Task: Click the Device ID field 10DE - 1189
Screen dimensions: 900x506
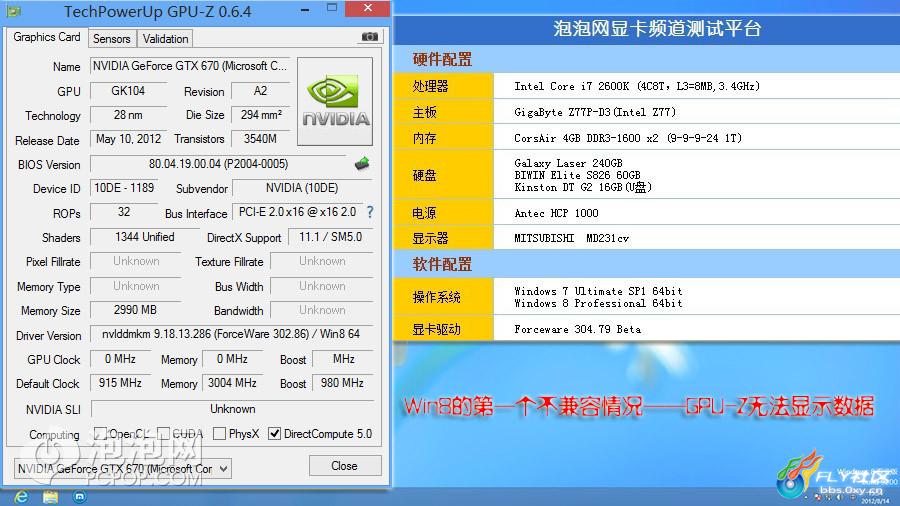Action: pyautogui.click(x=124, y=188)
